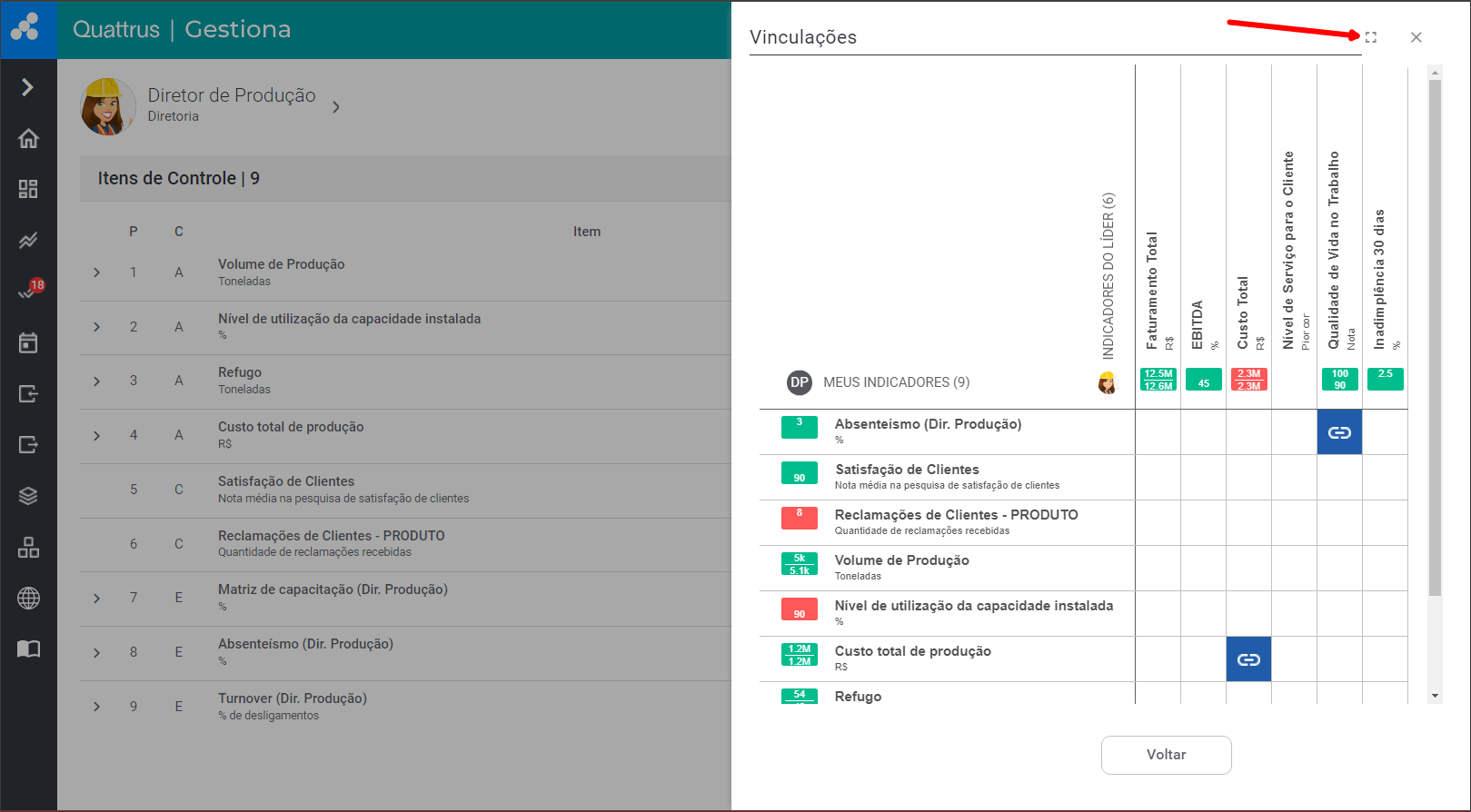Expand Diretor de Produção chevron

(336, 107)
